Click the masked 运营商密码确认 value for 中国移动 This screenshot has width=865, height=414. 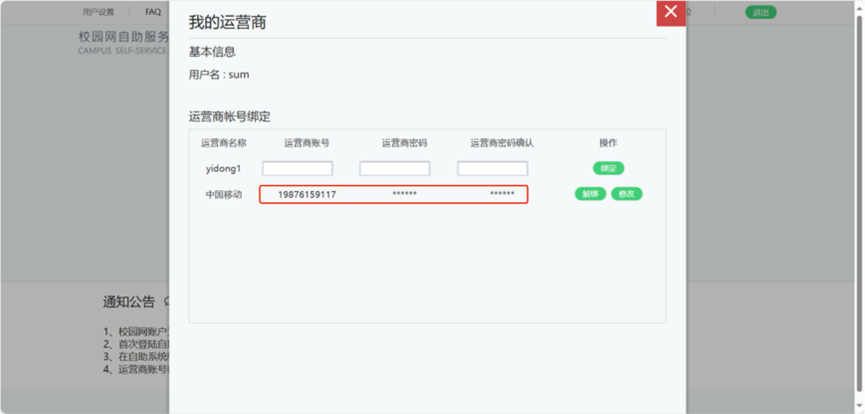(x=502, y=194)
